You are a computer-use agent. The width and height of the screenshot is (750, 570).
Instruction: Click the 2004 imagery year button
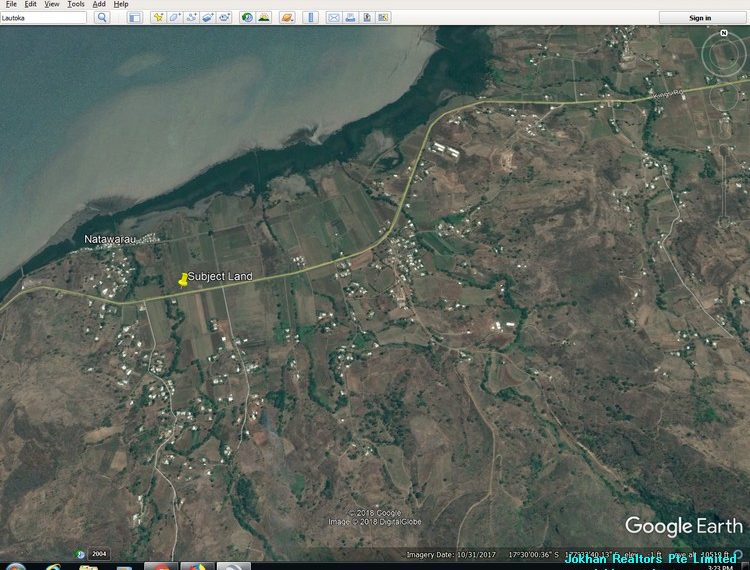coord(99,554)
